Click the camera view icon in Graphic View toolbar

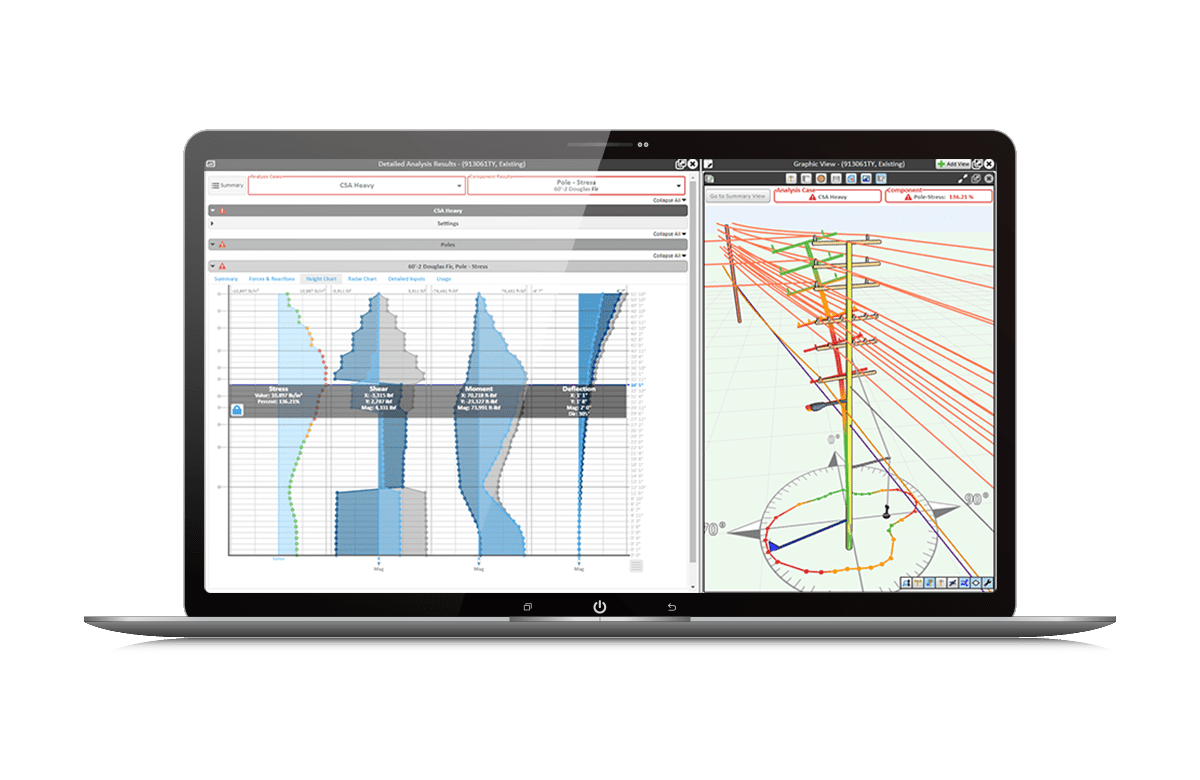pos(850,178)
